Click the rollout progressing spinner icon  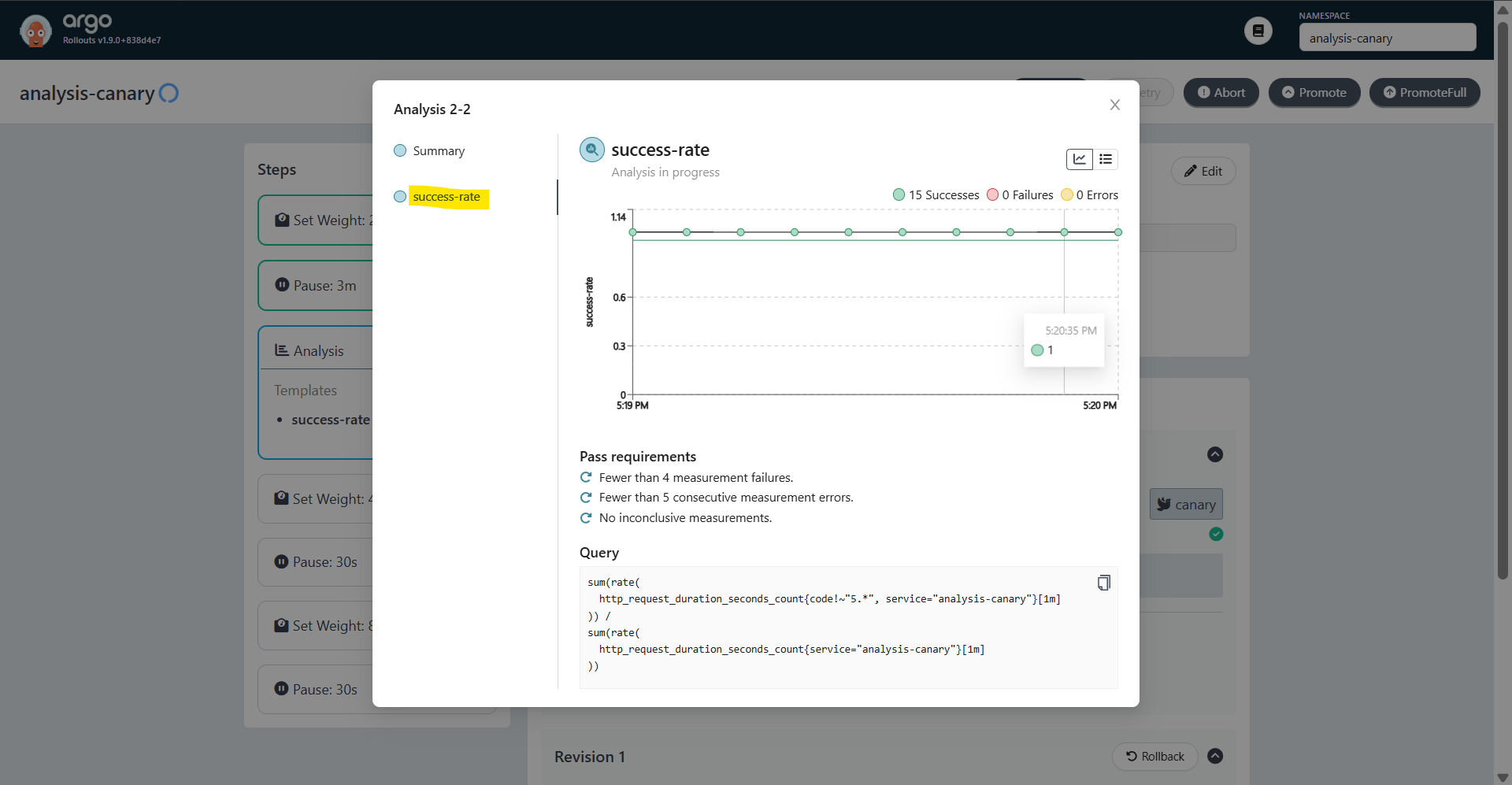(169, 93)
